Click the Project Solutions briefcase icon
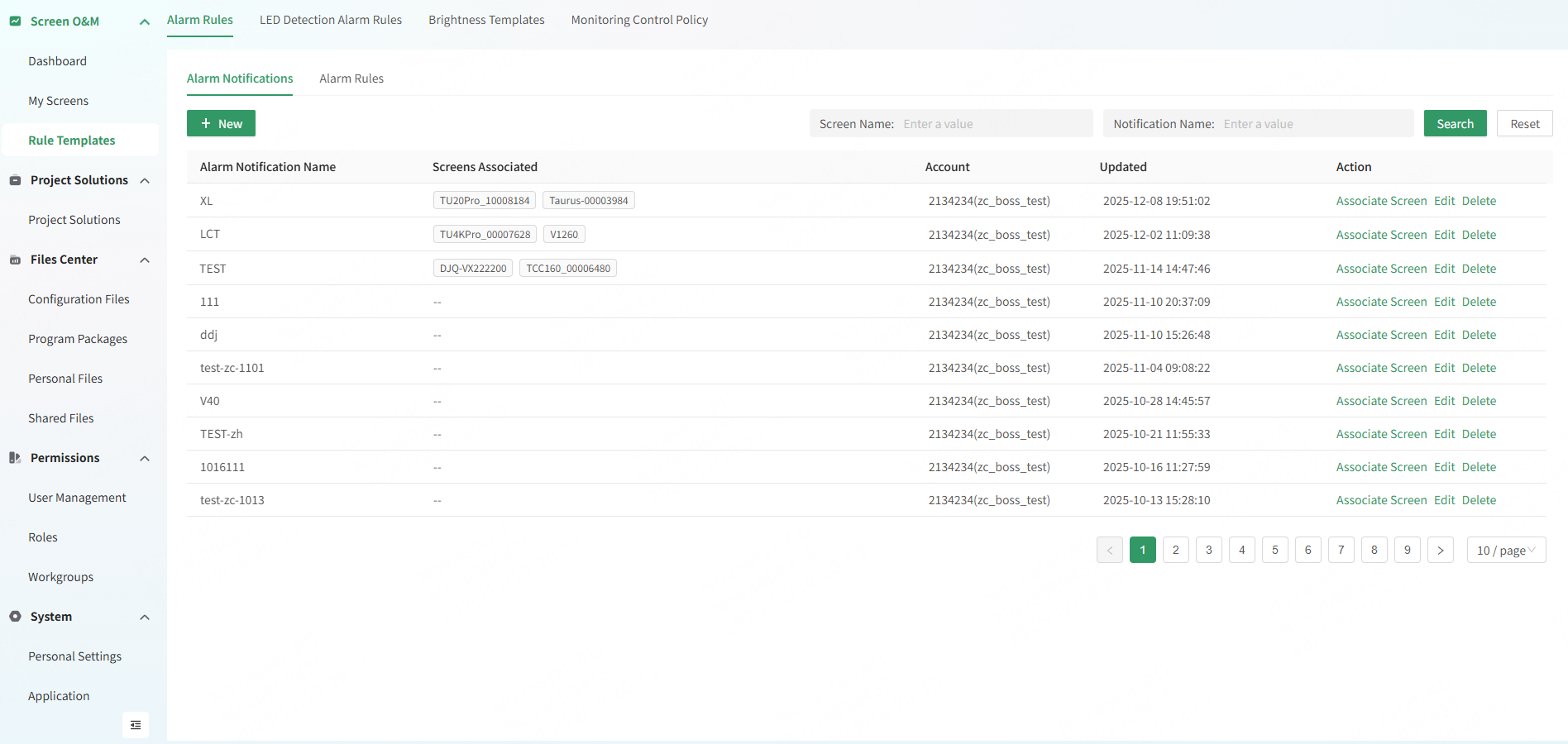This screenshot has height=744, width=1568. (x=15, y=180)
